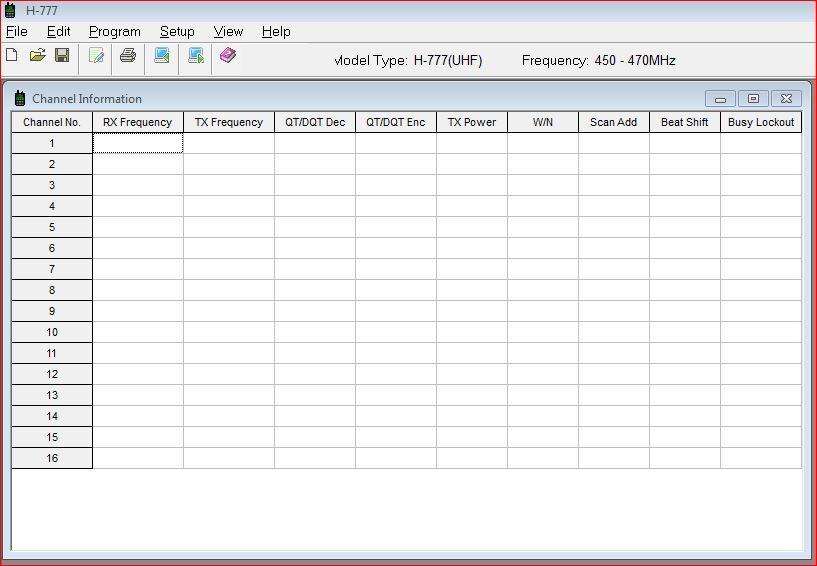Click the W/N cell for channel 8
Viewport: 817px width, 566px height.
click(542, 290)
